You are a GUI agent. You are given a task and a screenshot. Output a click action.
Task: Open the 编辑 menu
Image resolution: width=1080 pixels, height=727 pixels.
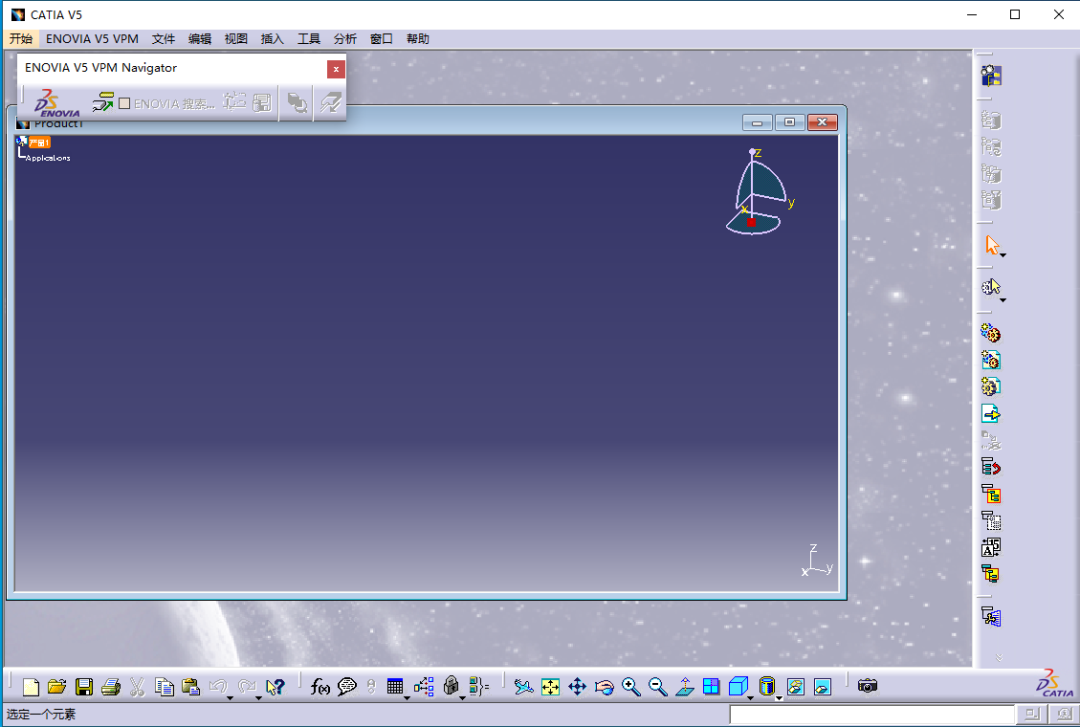(x=200, y=39)
